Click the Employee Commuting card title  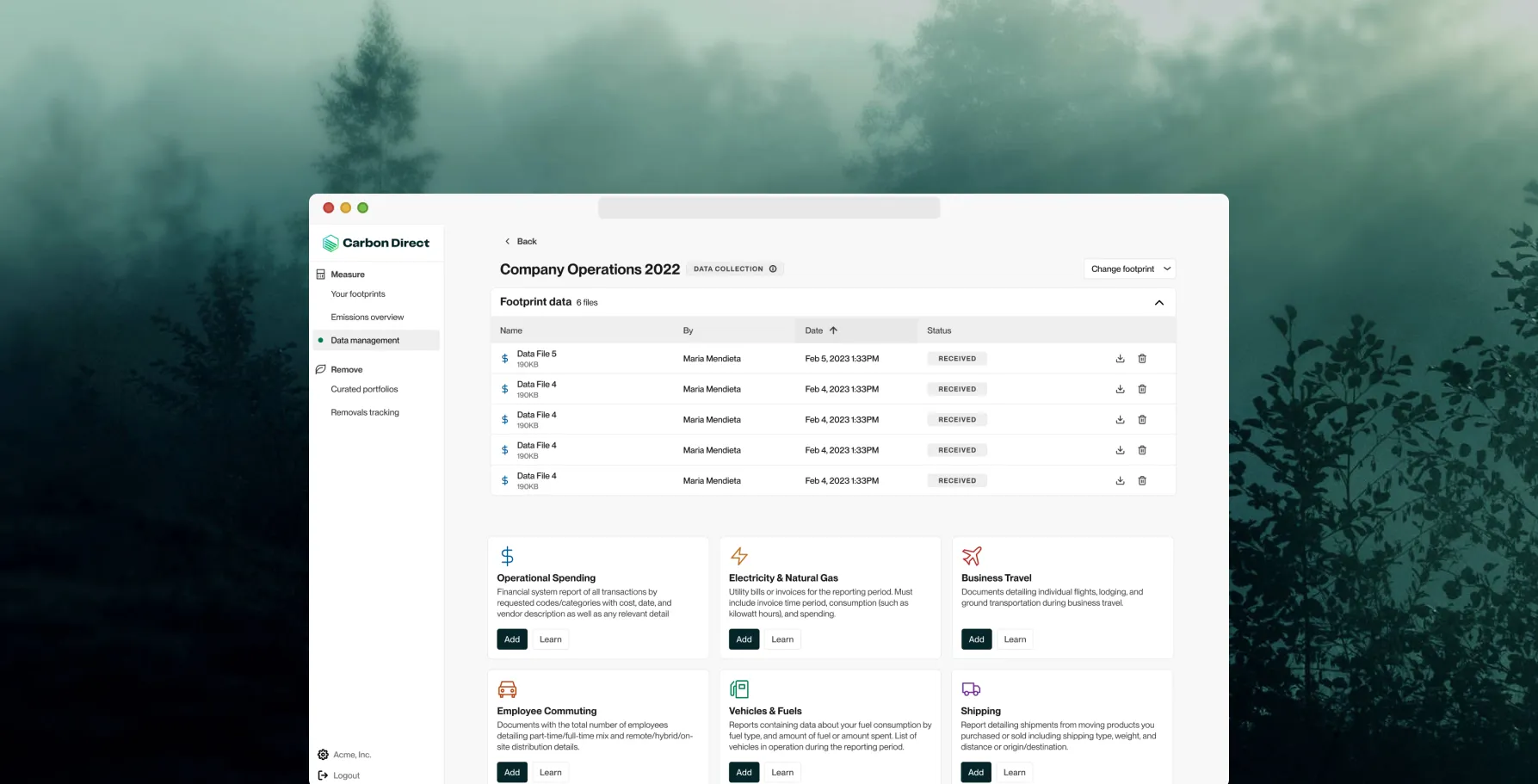pos(547,712)
